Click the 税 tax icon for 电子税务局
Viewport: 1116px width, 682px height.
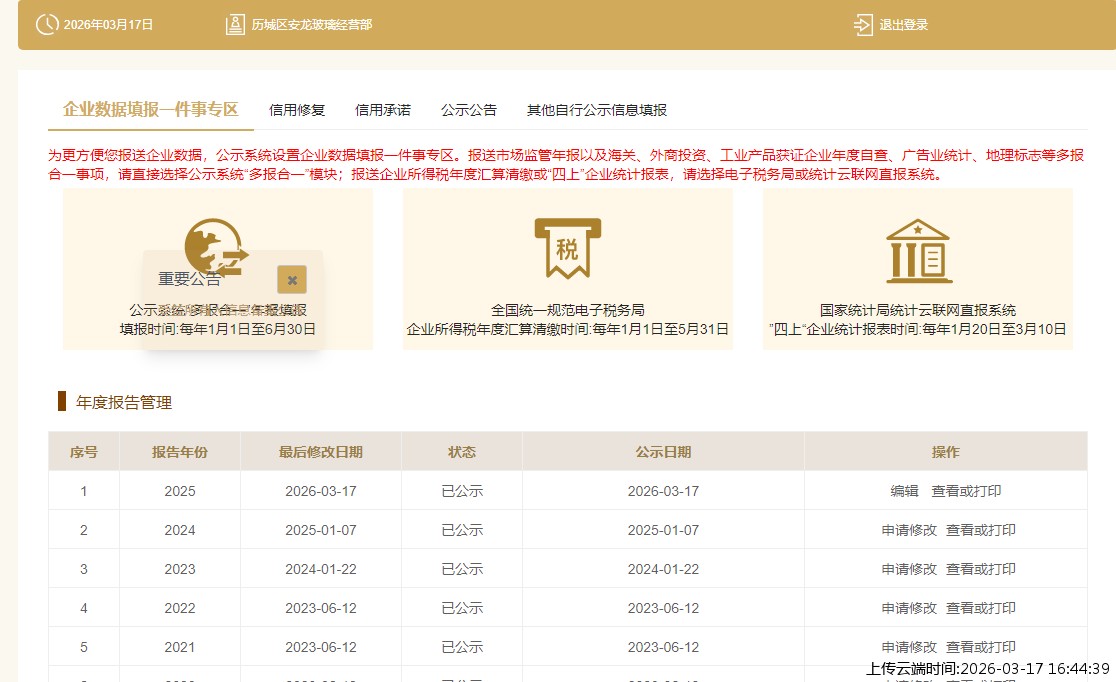[x=567, y=247]
